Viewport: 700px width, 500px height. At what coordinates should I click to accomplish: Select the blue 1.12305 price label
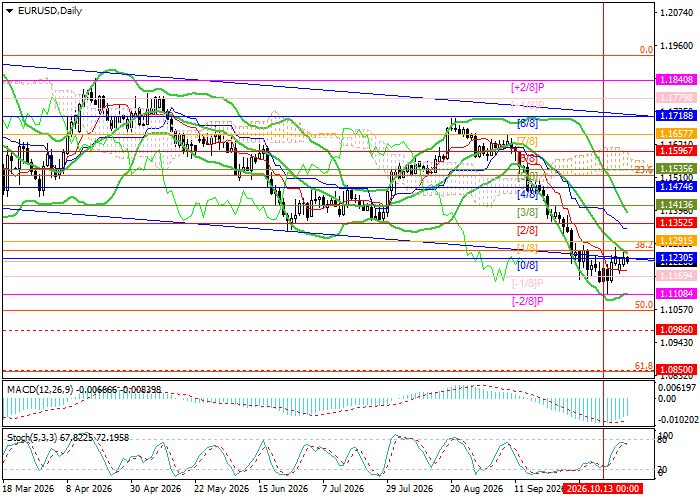(676, 258)
